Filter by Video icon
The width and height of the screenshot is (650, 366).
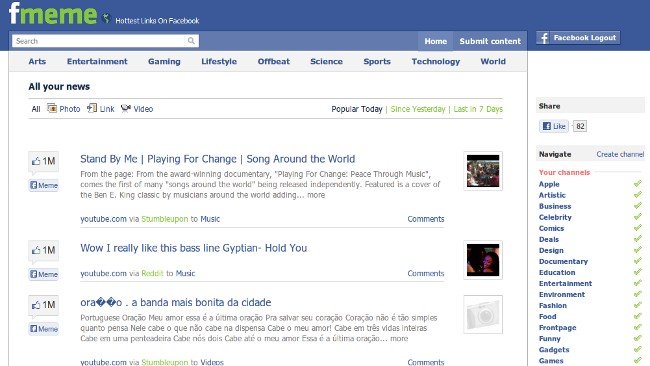[x=126, y=109]
